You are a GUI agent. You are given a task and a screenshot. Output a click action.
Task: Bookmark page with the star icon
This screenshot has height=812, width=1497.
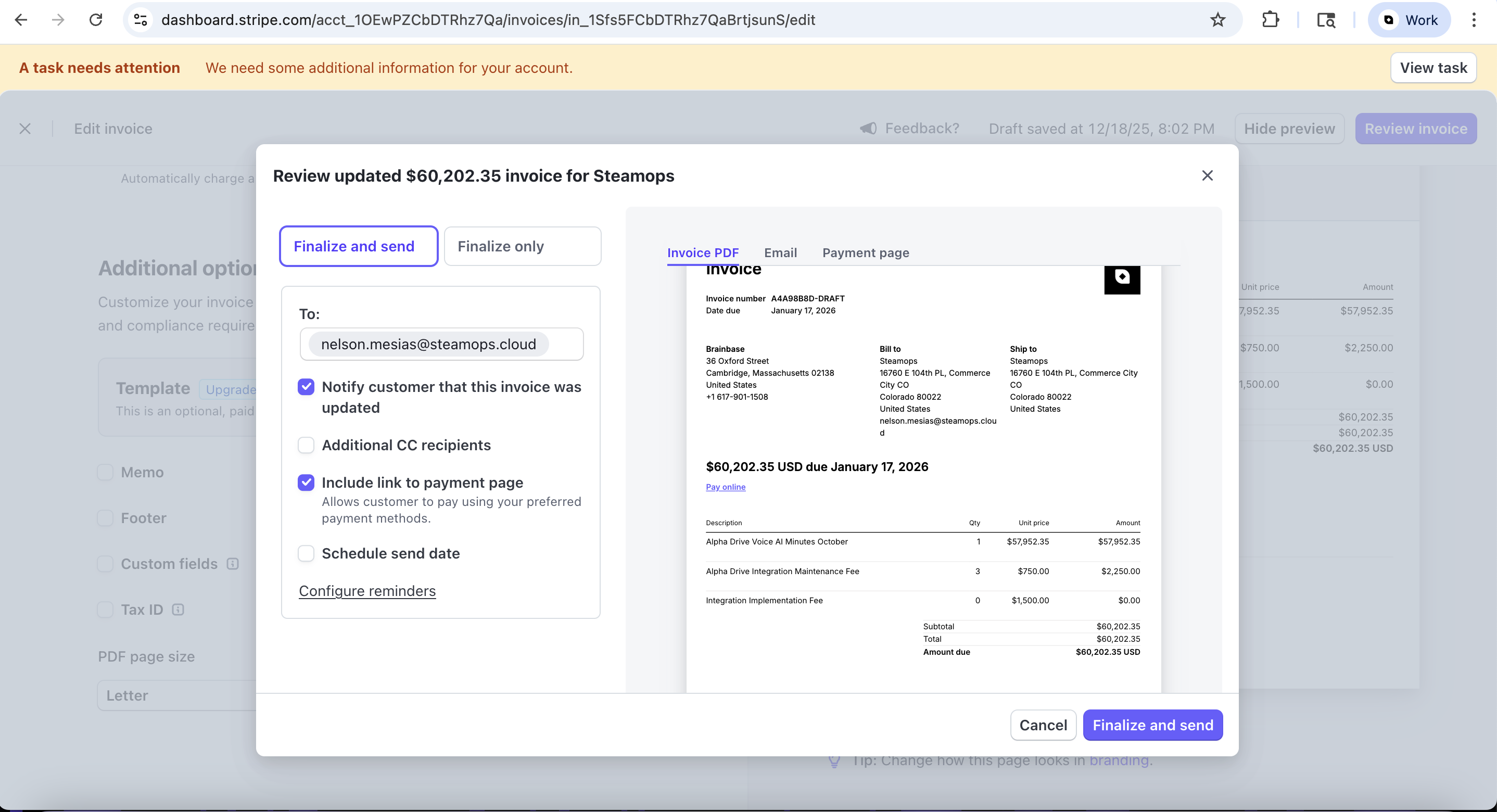1217,20
